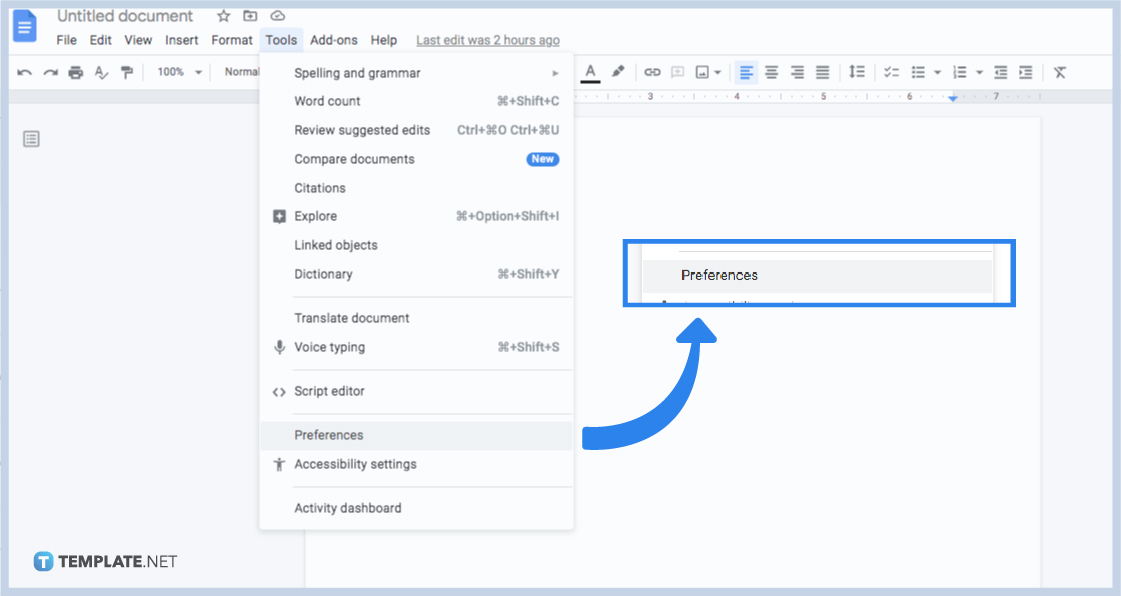This screenshot has width=1121, height=596.
Task: Rename the Untitled document title field
Action: coord(124,15)
